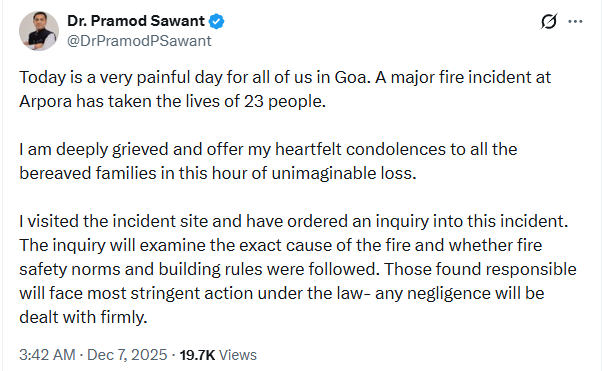
Task: Click the word 'Goa' in the post
Action: 350,77
